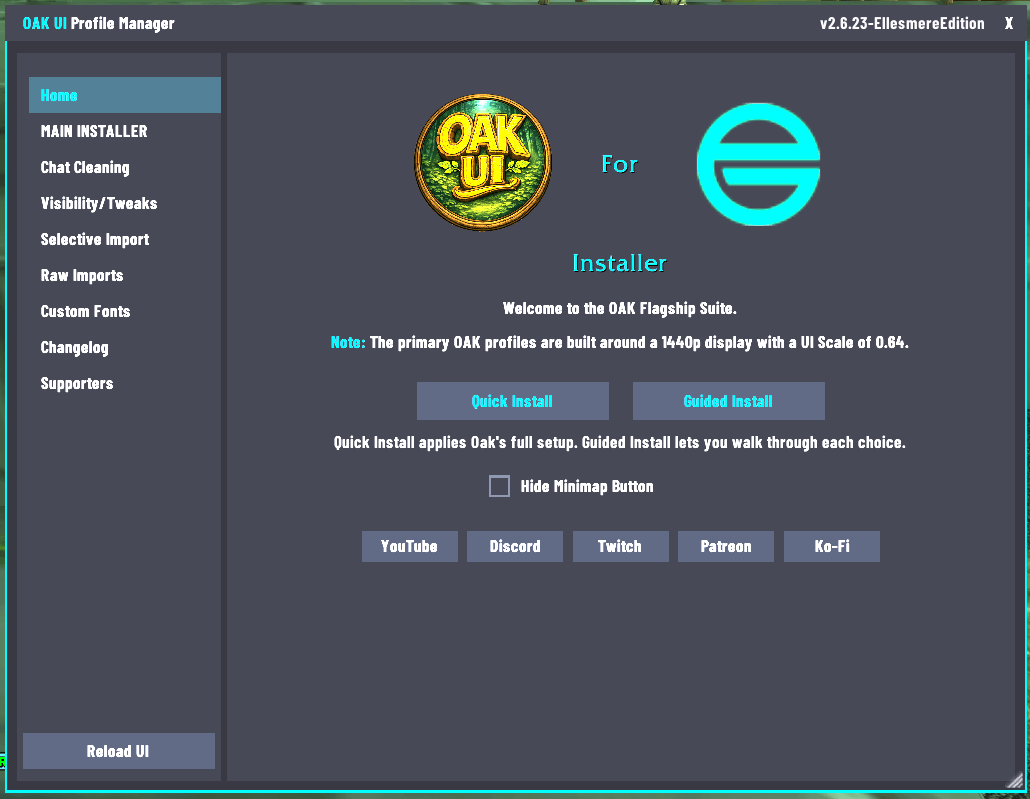Image resolution: width=1030 pixels, height=799 pixels.
Task: Begin the Guided Install
Action: tap(728, 401)
